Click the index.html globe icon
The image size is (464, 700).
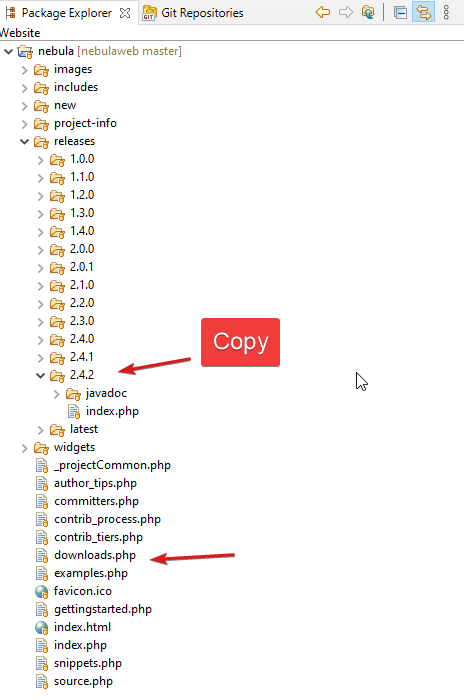click(41, 628)
